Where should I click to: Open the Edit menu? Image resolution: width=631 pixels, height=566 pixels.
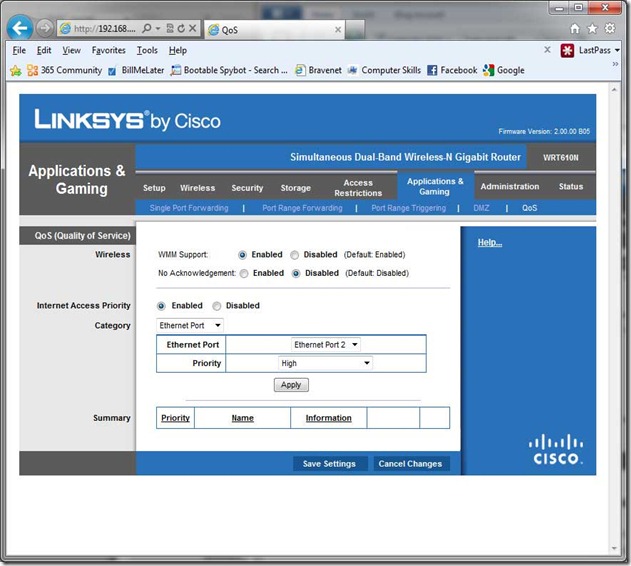tap(44, 51)
